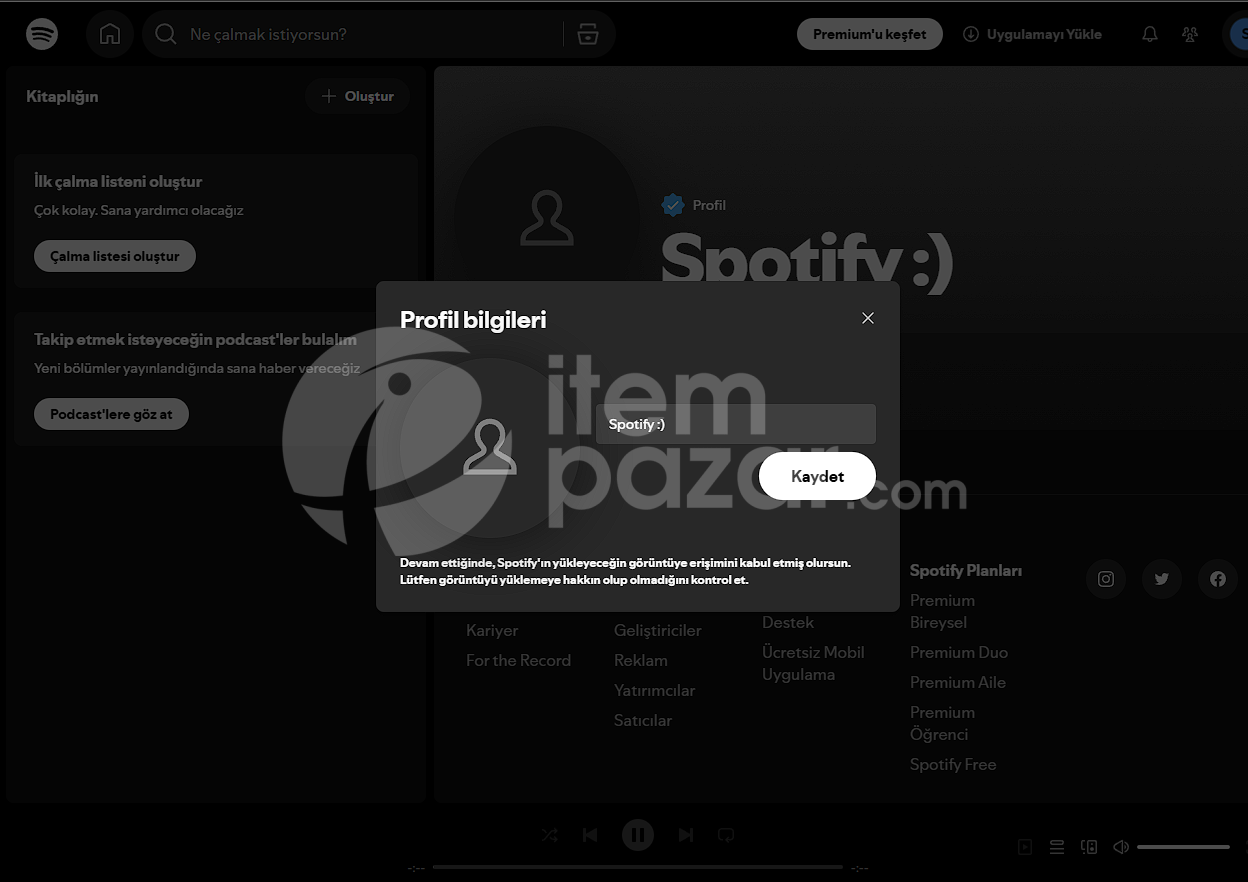
Task: Click Premium'u keşfet button
Action: tap(869, 34)
